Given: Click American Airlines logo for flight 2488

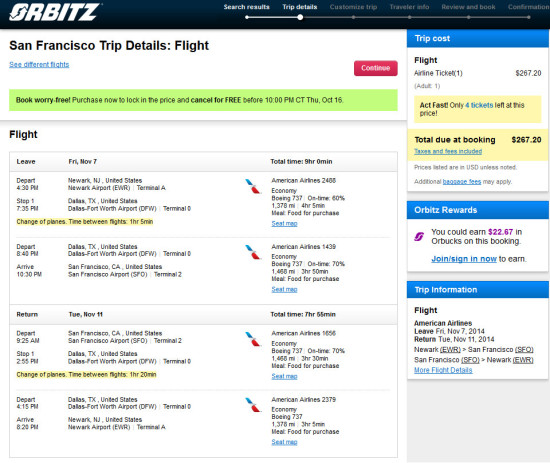Looking at the screenshot, I should [253, 186].
